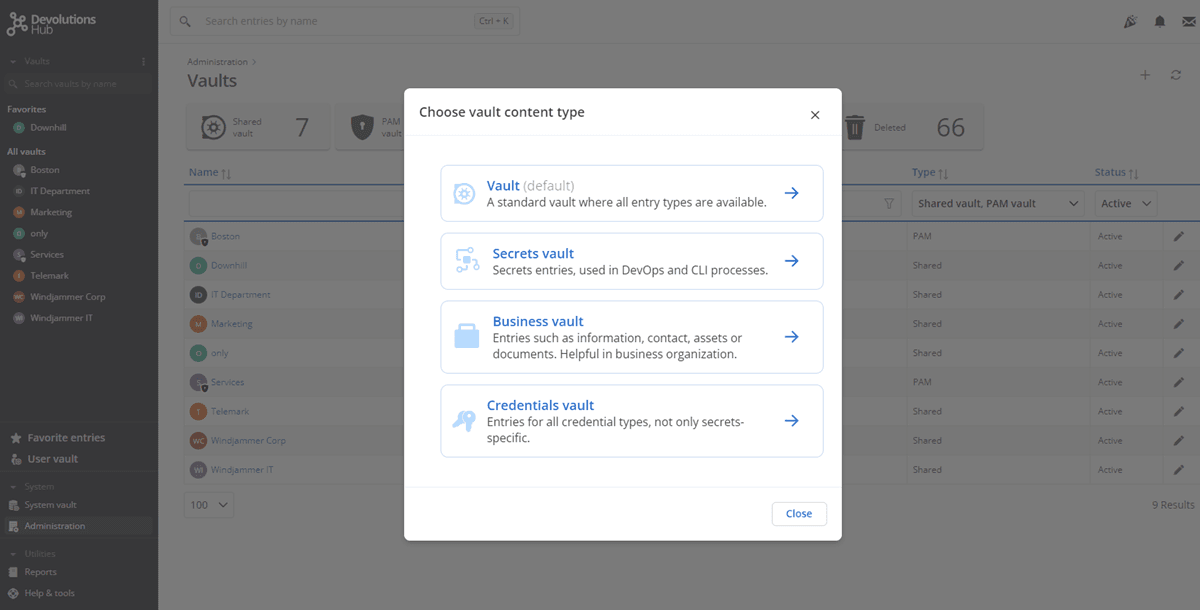Choose the default Vault option
The image size is (1200, 610).
pos(631,193)
